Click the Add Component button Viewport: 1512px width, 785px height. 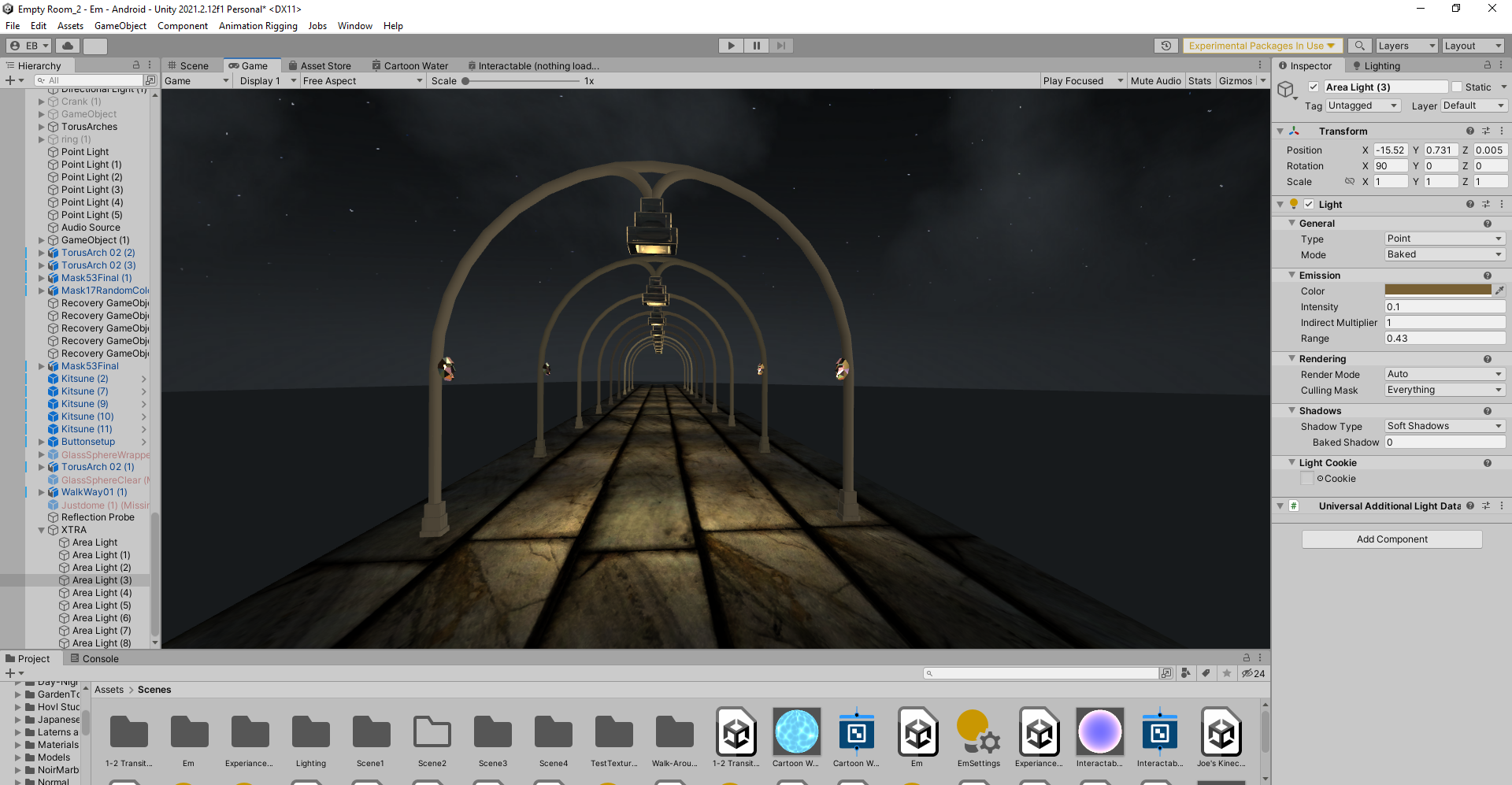pos(1392,539)
